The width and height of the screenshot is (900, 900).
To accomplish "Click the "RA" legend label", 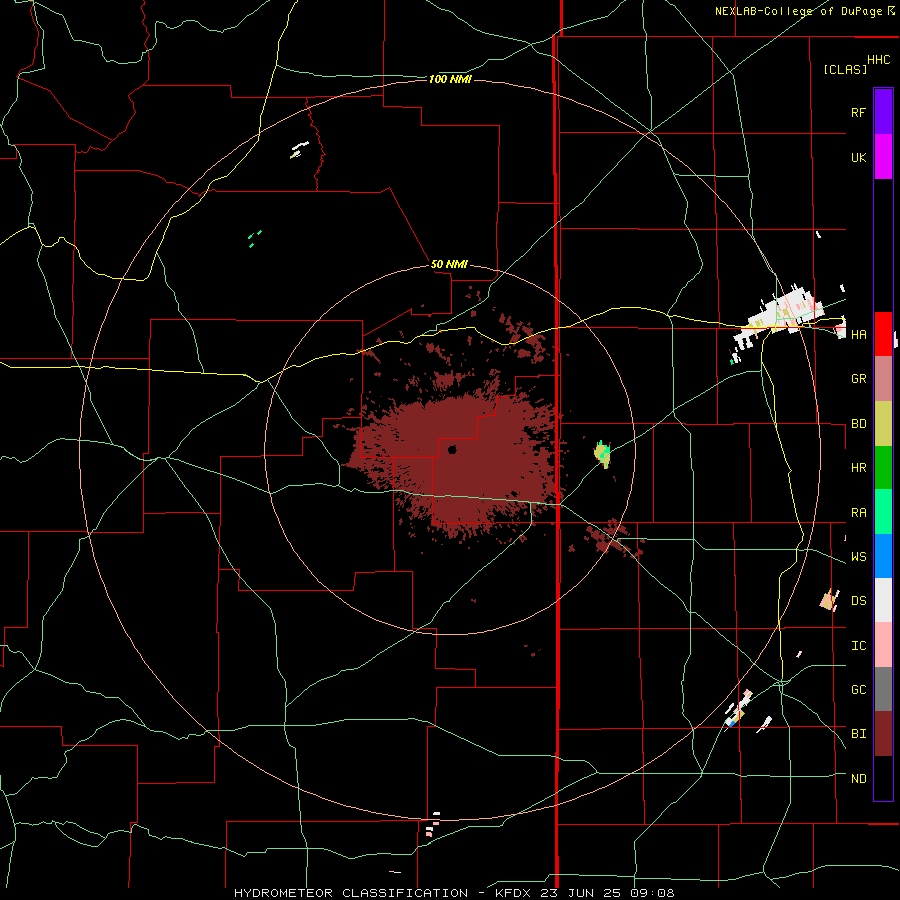I will click(858, 513).
